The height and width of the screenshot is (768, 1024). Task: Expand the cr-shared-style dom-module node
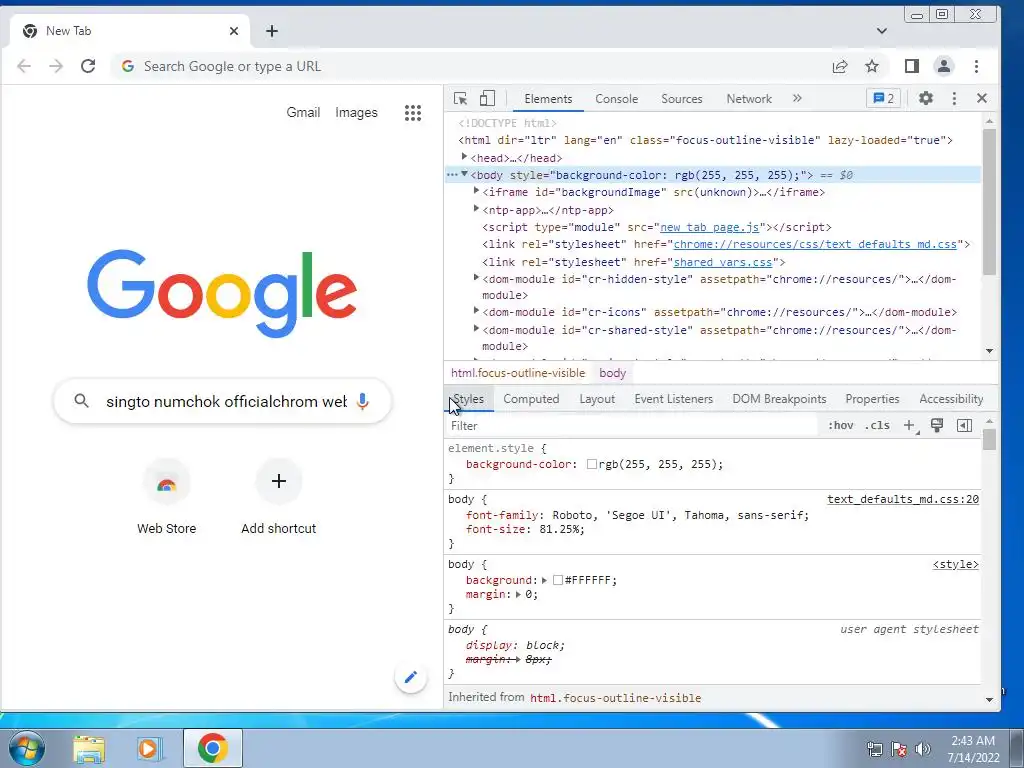click(476, 328)
